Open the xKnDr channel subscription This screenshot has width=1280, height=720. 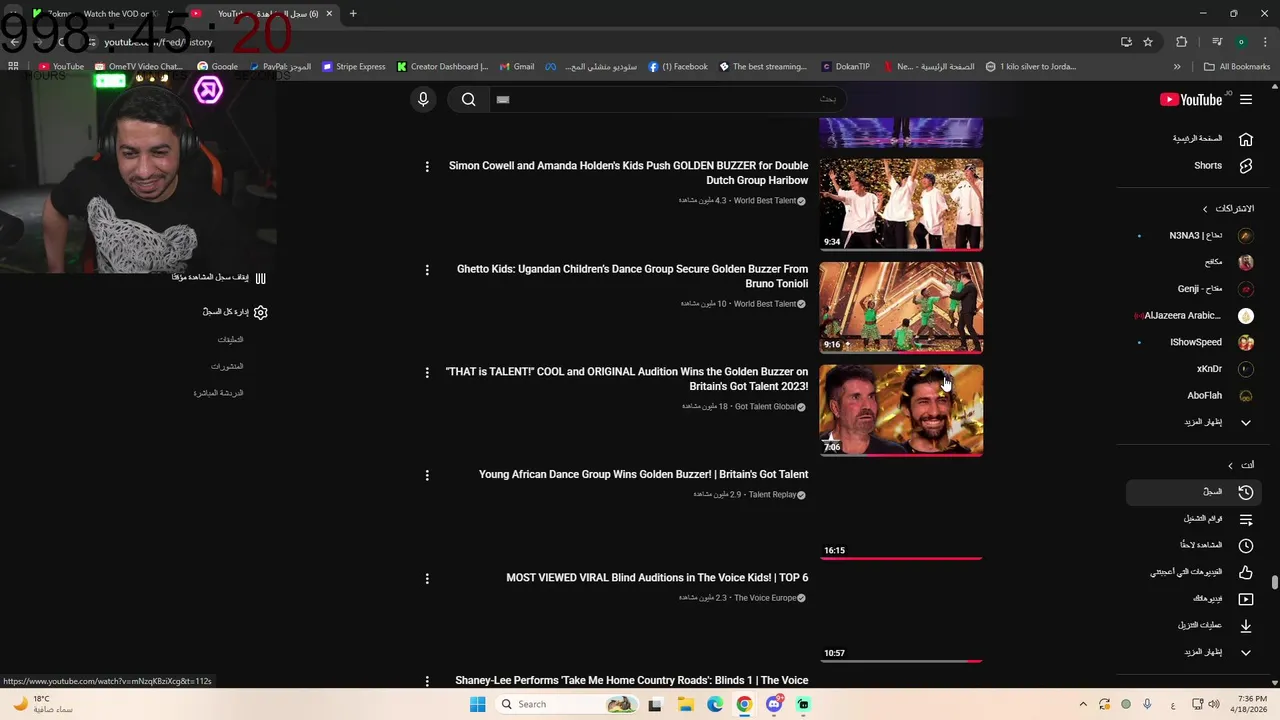(x=1195, y=369)
